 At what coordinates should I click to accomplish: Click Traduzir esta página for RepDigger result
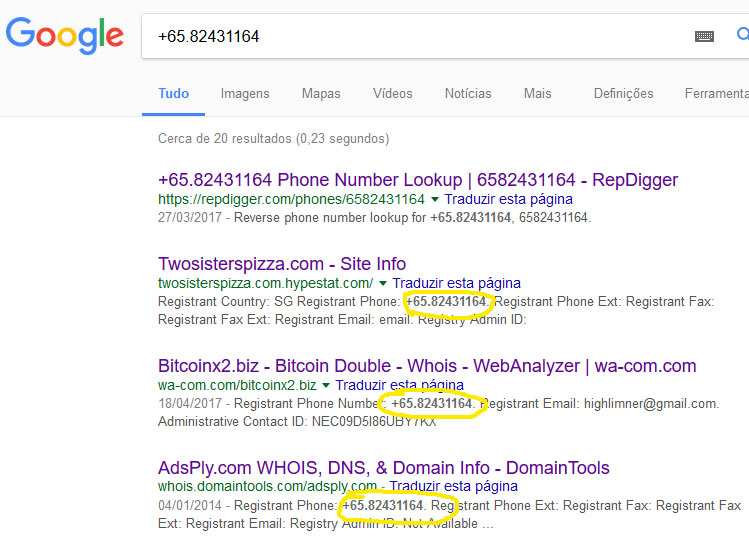(x=509, y=199)
